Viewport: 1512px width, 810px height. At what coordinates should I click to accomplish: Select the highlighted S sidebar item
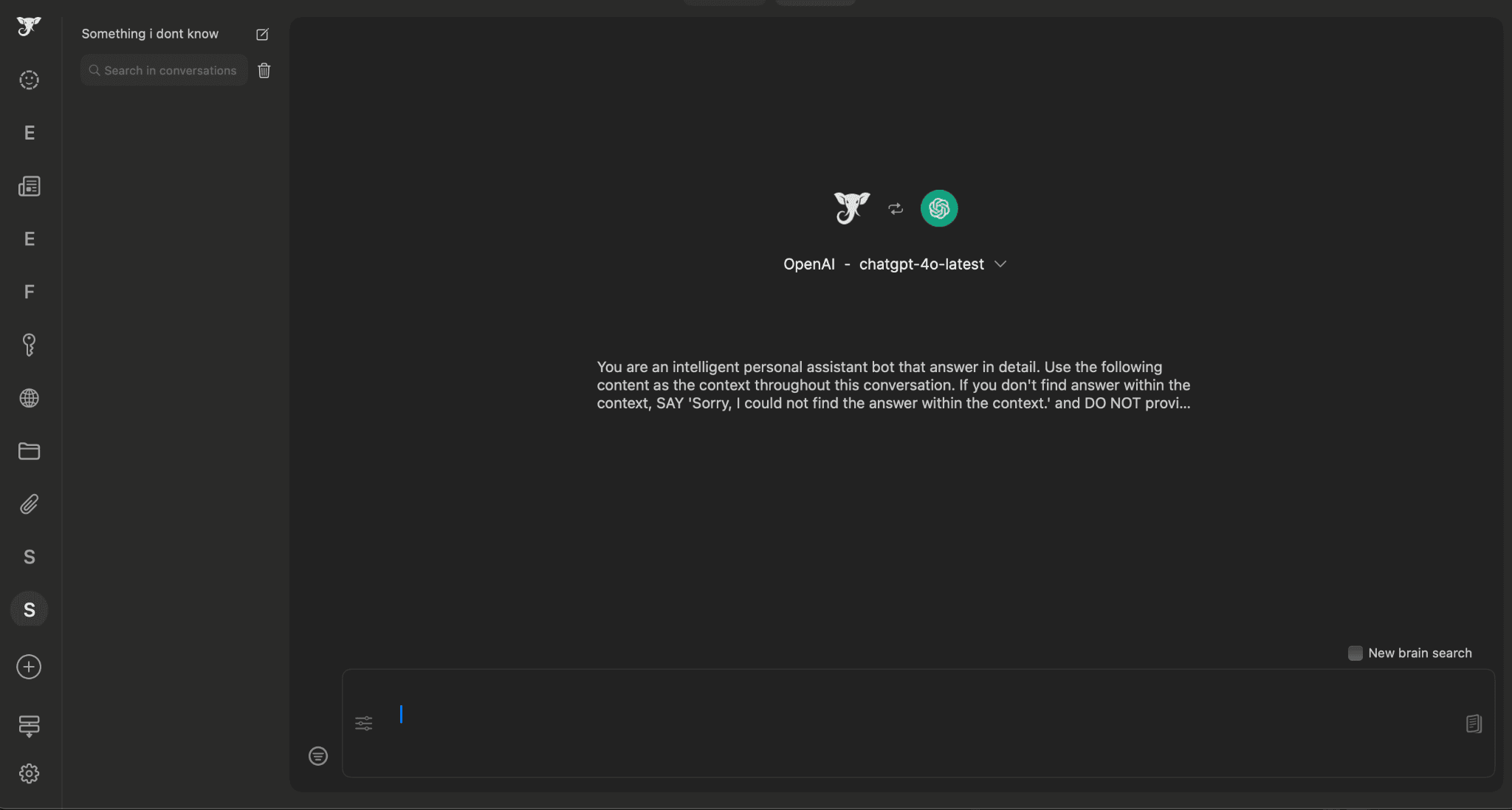click(29, 610)
